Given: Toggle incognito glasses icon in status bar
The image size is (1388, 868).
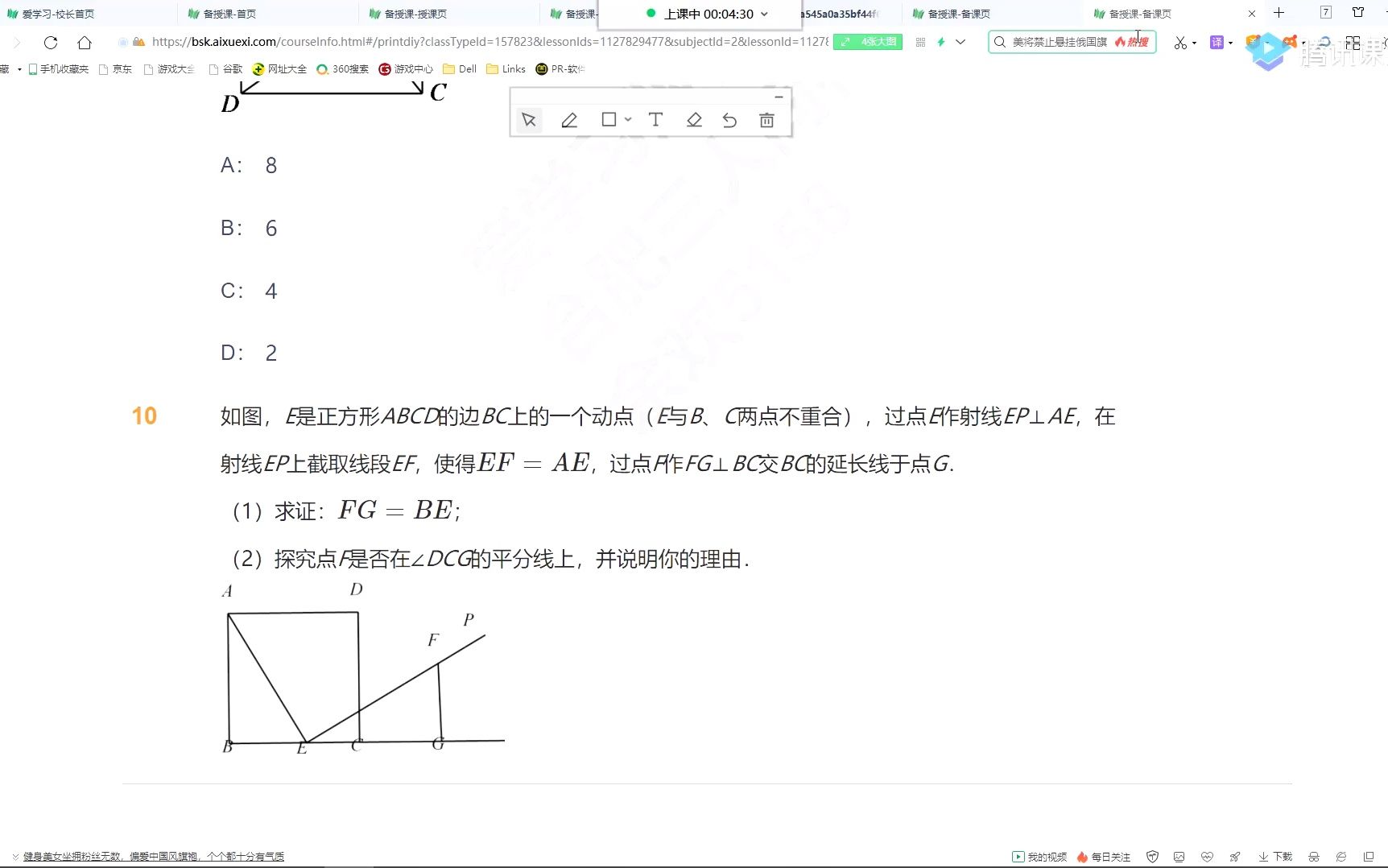Looking at the screenshot, I should (x=1314, y=857).
